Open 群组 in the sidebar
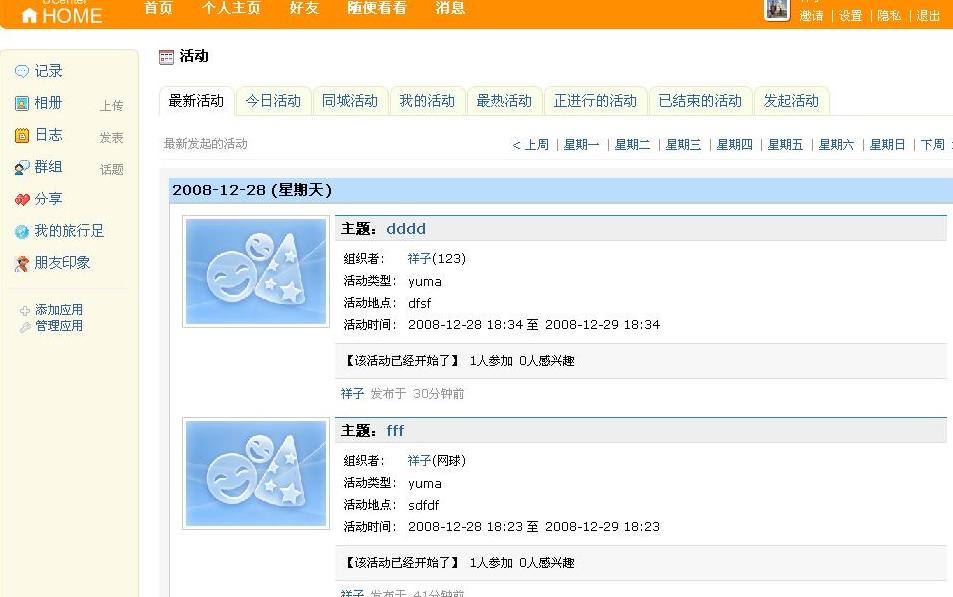953x597 pixels. [48, 167]
